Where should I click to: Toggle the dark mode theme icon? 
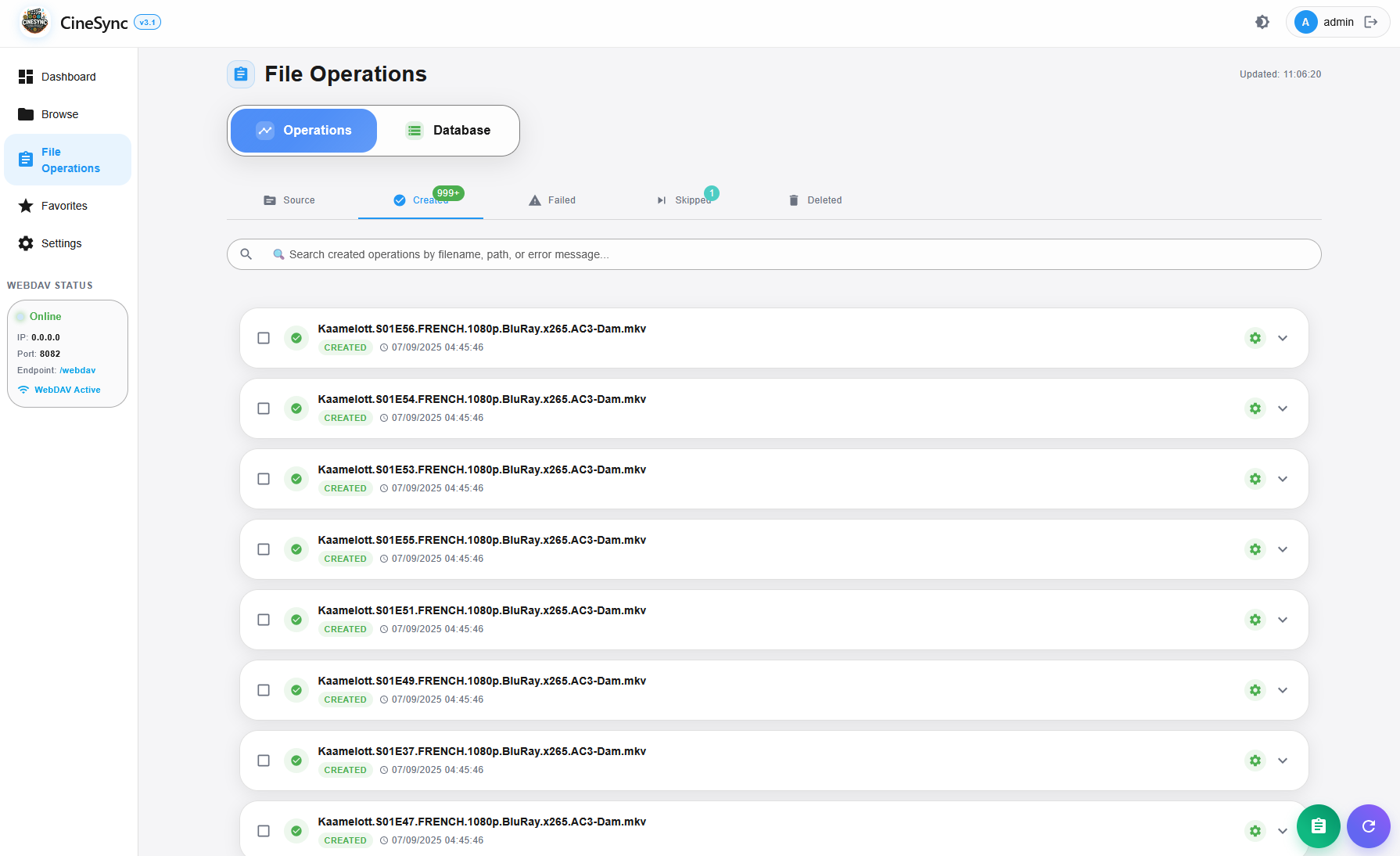tap(1262, 22)
